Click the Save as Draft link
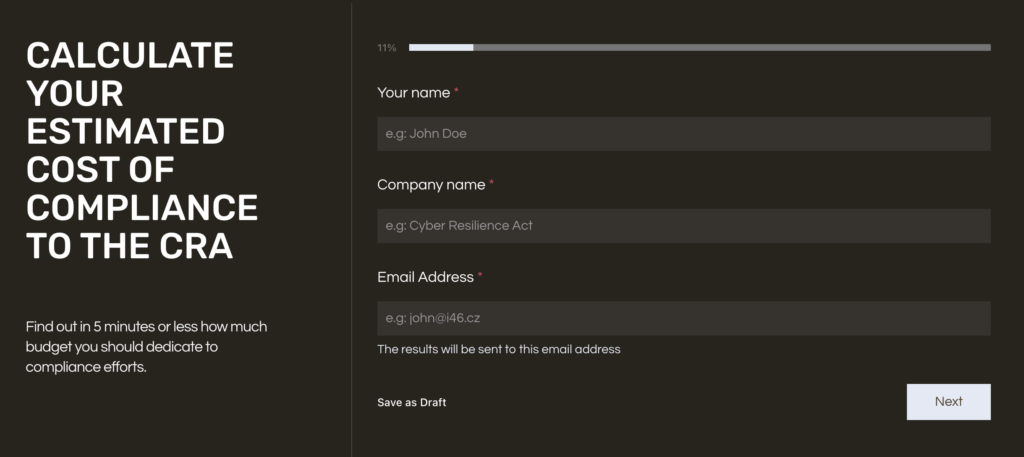1024x457 pixels. pos(411,403)
